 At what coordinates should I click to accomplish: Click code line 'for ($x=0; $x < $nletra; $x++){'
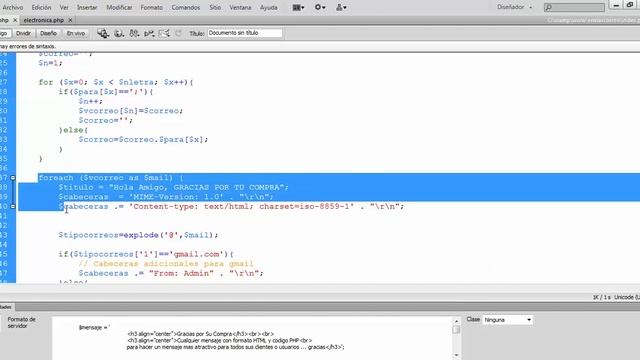116,82
